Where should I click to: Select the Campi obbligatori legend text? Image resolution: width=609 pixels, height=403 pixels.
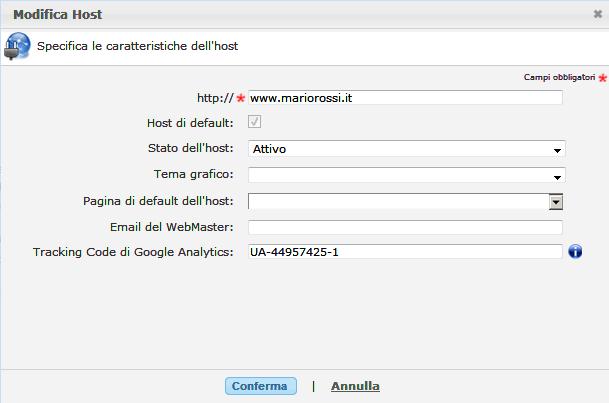(559, 78)
